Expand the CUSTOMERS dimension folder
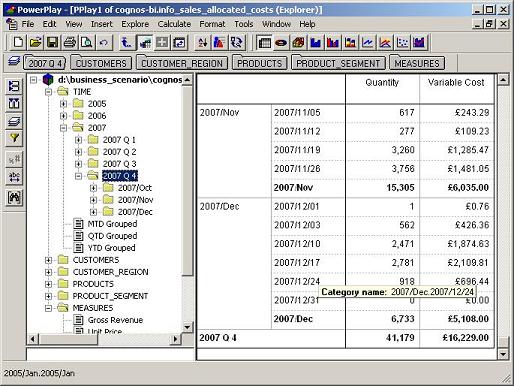The image size is (514, 386). [x=48, y=260]
